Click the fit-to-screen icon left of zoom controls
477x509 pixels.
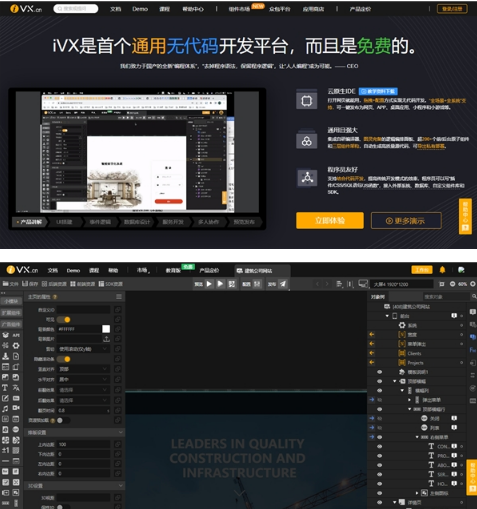(x=442, y=284)
